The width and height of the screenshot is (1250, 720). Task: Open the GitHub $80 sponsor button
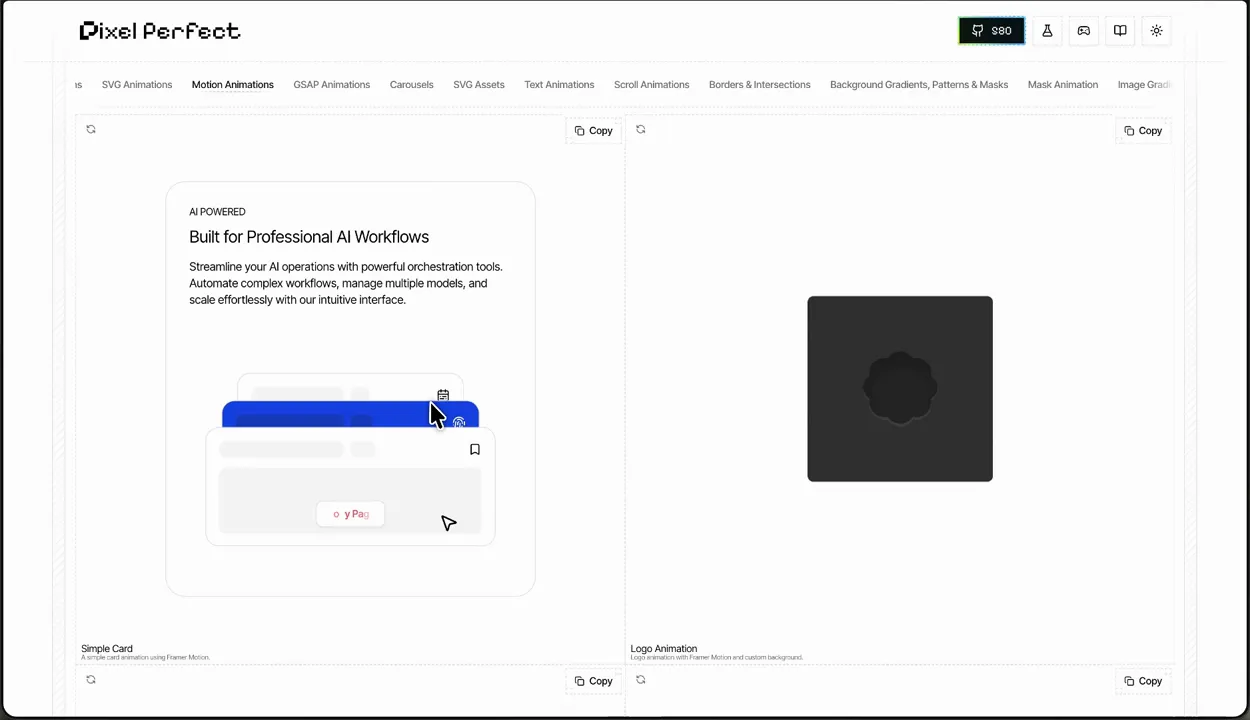pyautogui.click(x=991, y=31)
